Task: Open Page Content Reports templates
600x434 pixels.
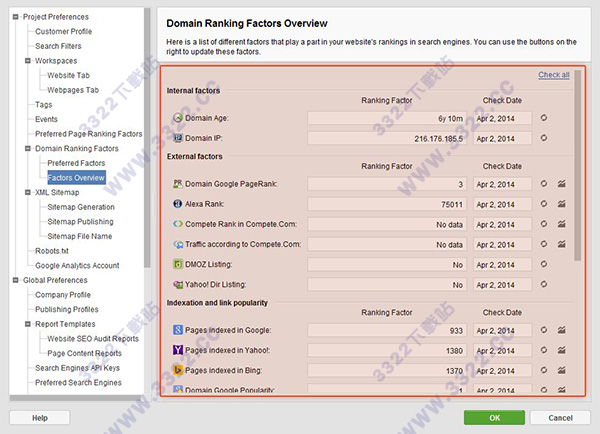Action: 85,353
